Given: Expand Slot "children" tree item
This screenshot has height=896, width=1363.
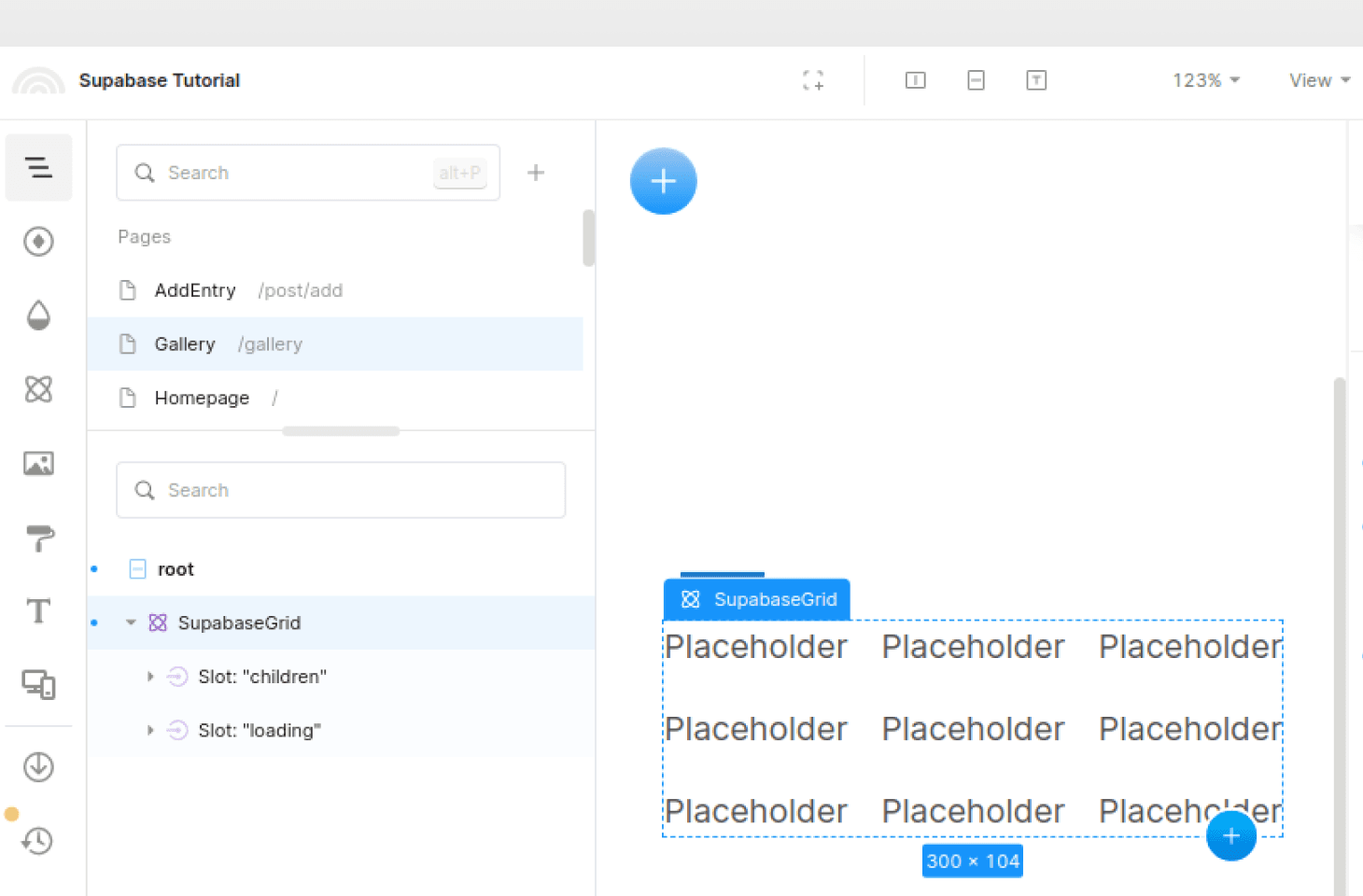Looking at the screenshot, I should coord(150,677).
